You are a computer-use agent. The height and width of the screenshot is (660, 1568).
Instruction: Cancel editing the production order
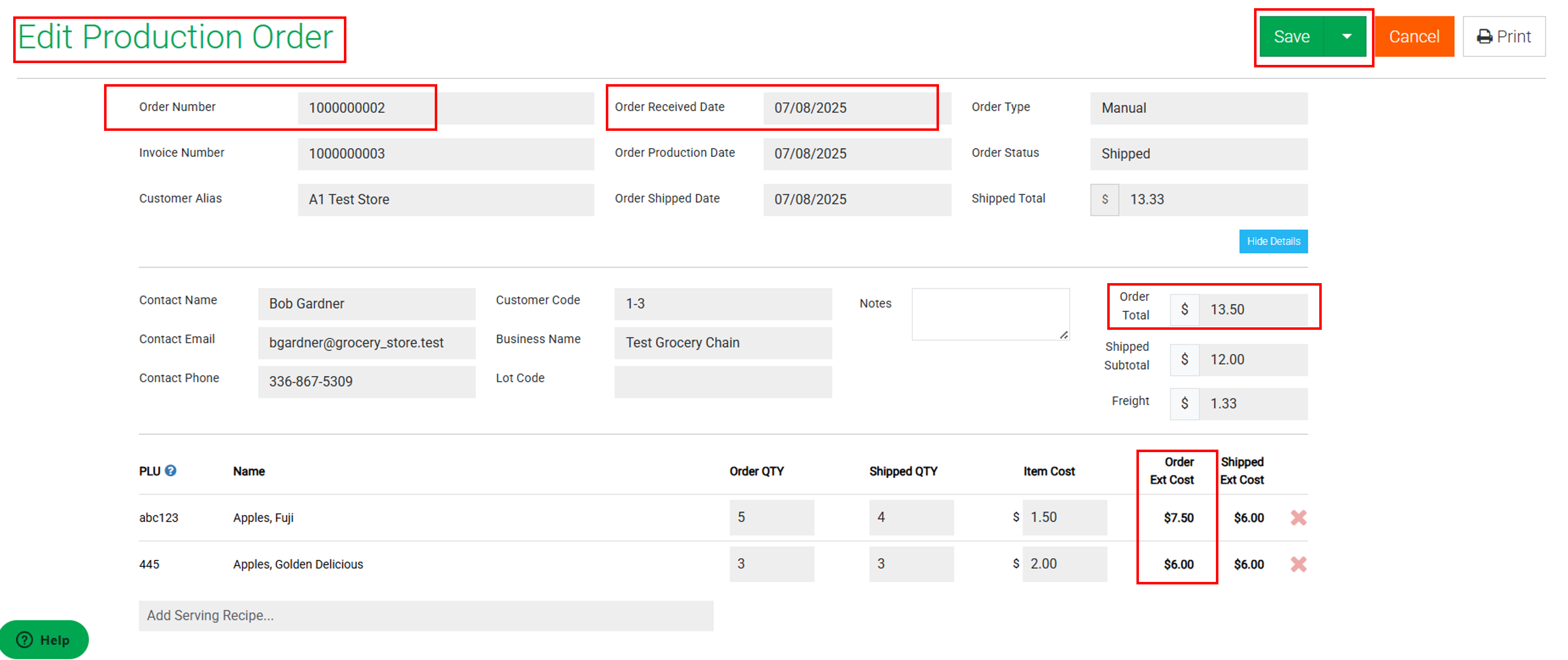click(x=1413, y=36)
